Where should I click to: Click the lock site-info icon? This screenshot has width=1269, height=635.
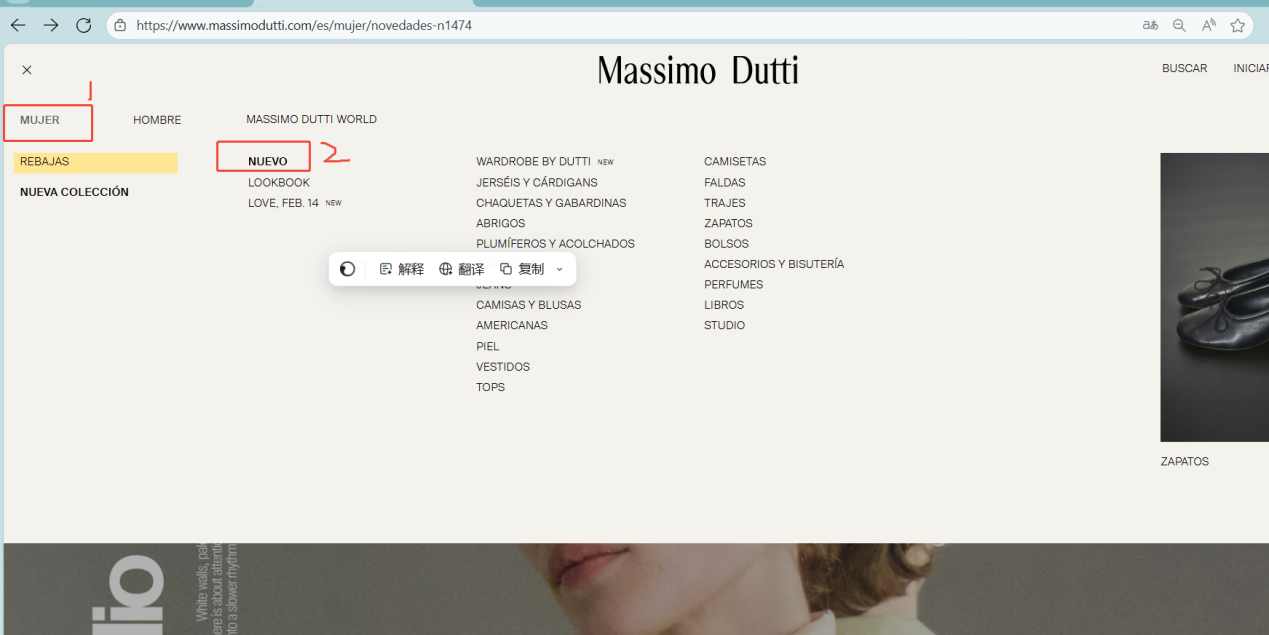120,25
